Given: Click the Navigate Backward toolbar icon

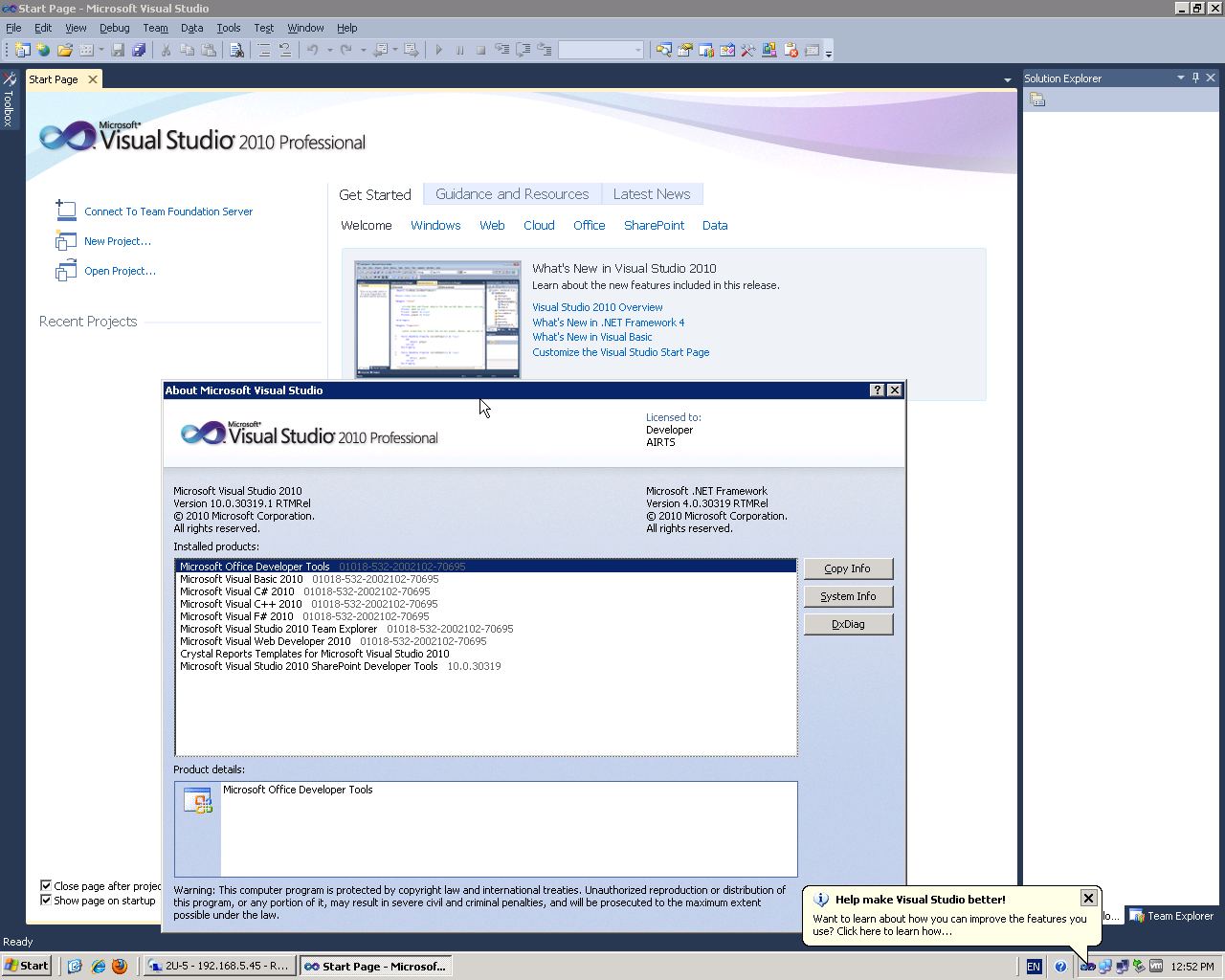Looking at the screenshot, I should pyautogui.click(x=381, y=50).
